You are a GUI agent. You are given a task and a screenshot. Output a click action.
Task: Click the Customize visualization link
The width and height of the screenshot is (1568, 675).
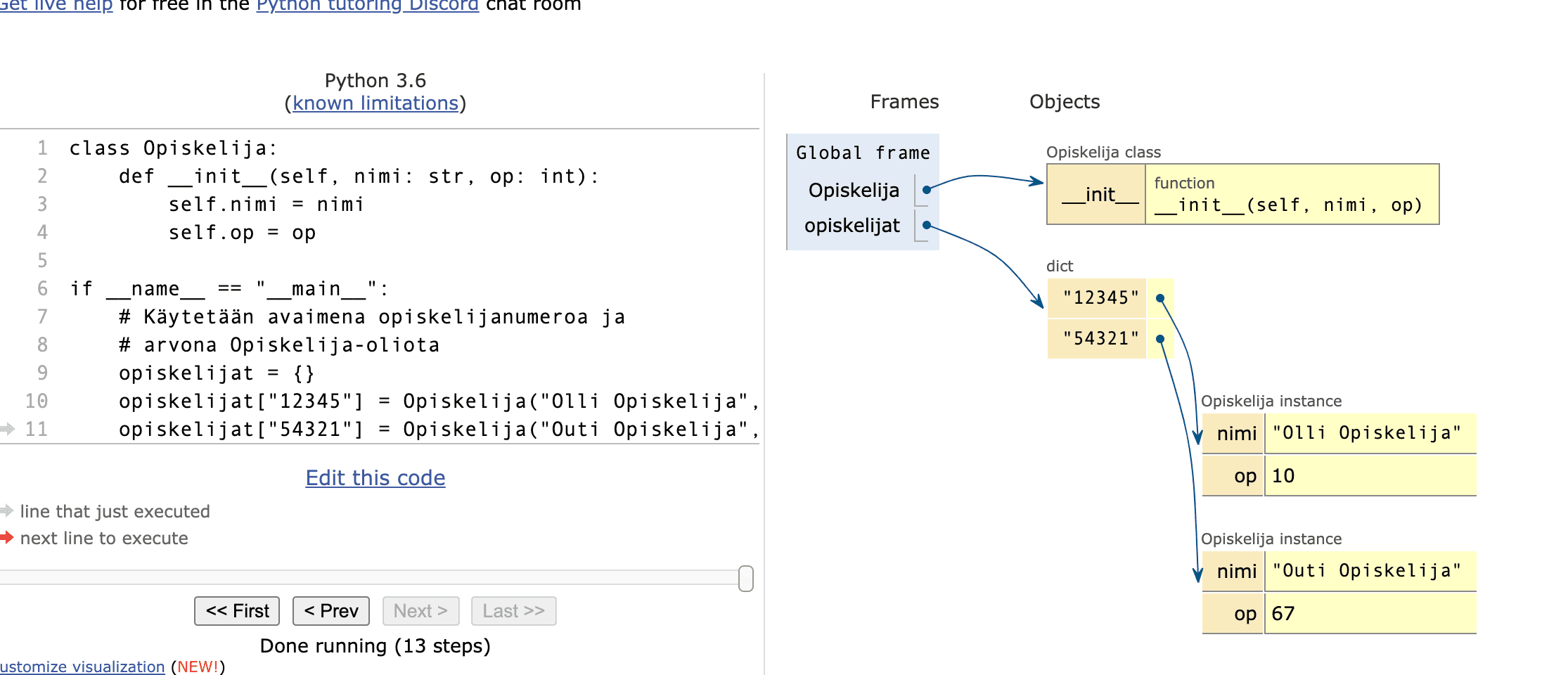pos(82,667)
